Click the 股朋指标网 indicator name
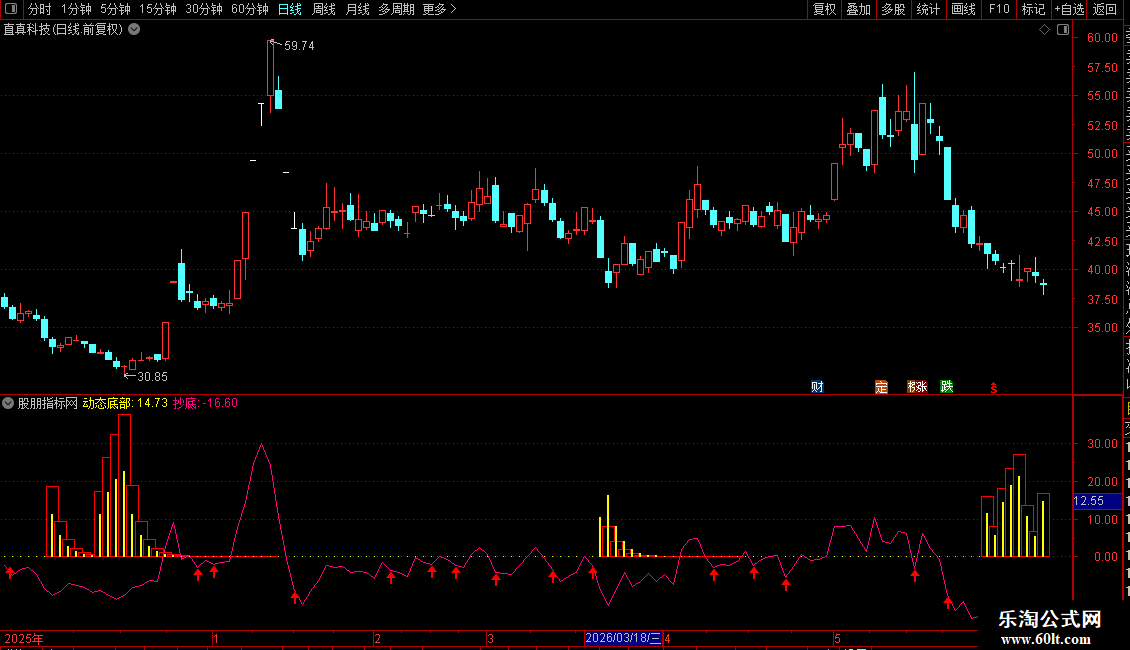This screenshot has height=650, width=1130. tap(48, 404)
